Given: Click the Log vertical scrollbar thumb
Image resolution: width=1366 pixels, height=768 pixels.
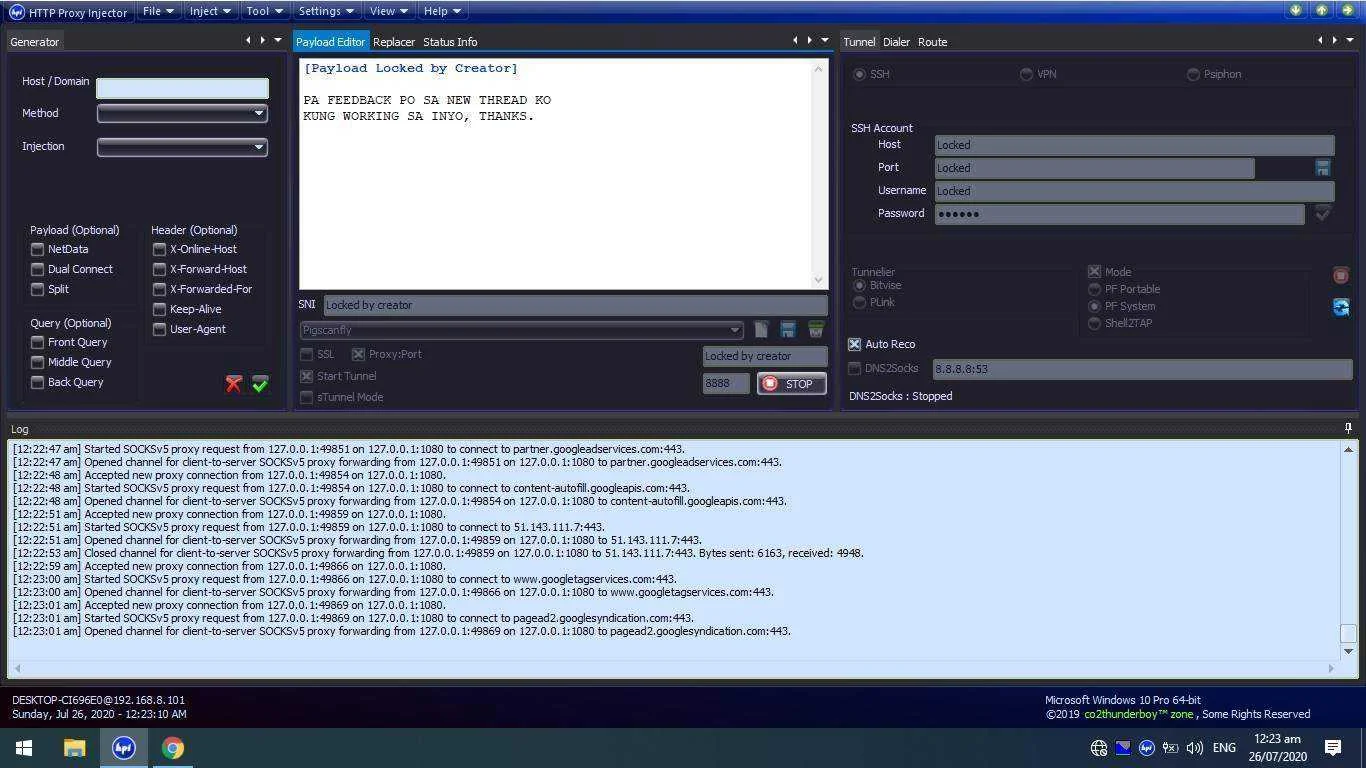Looking at the screenshot, I should pyautogui.click(x=1348, y=634).
